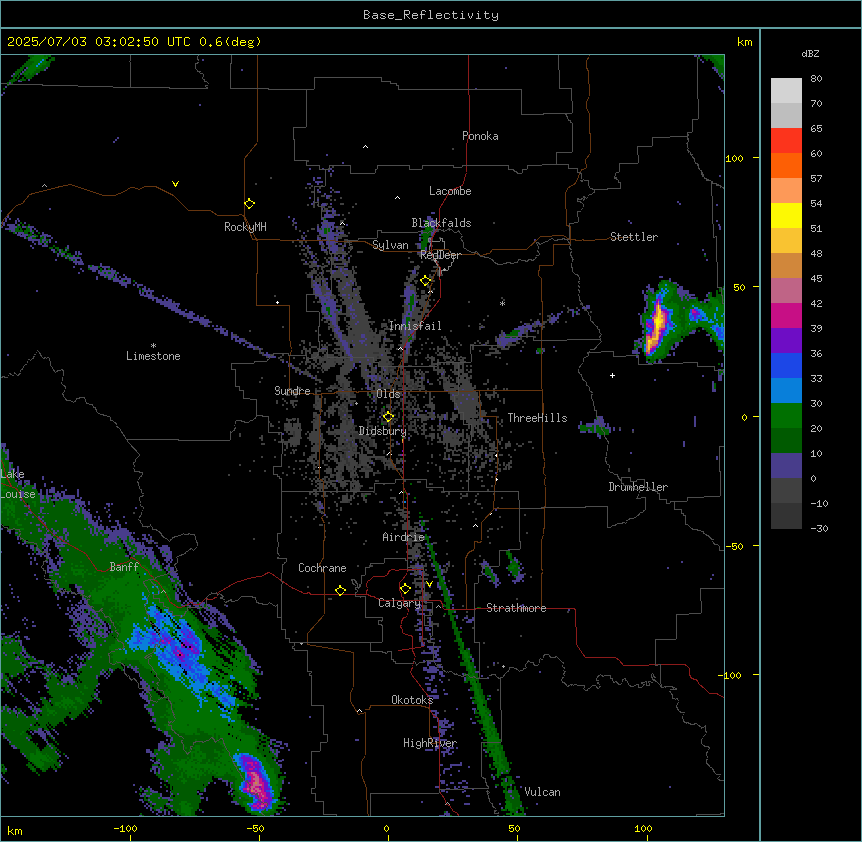This screenshot has width=862, height=842.
Task: Click the ThreeHills label
Action: [537, 418]
